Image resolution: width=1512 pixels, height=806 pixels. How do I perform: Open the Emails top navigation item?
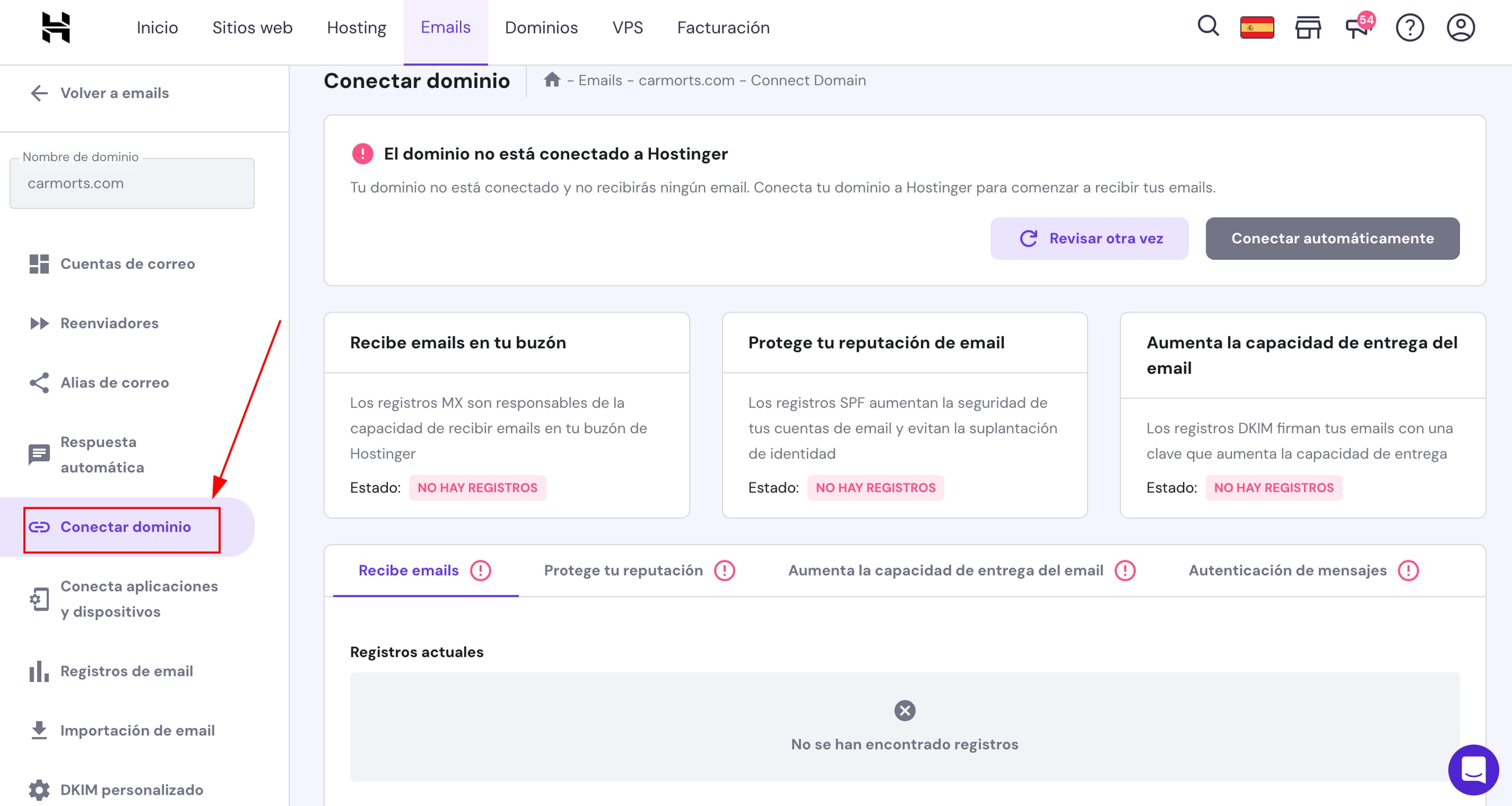(x=445, y=28)
